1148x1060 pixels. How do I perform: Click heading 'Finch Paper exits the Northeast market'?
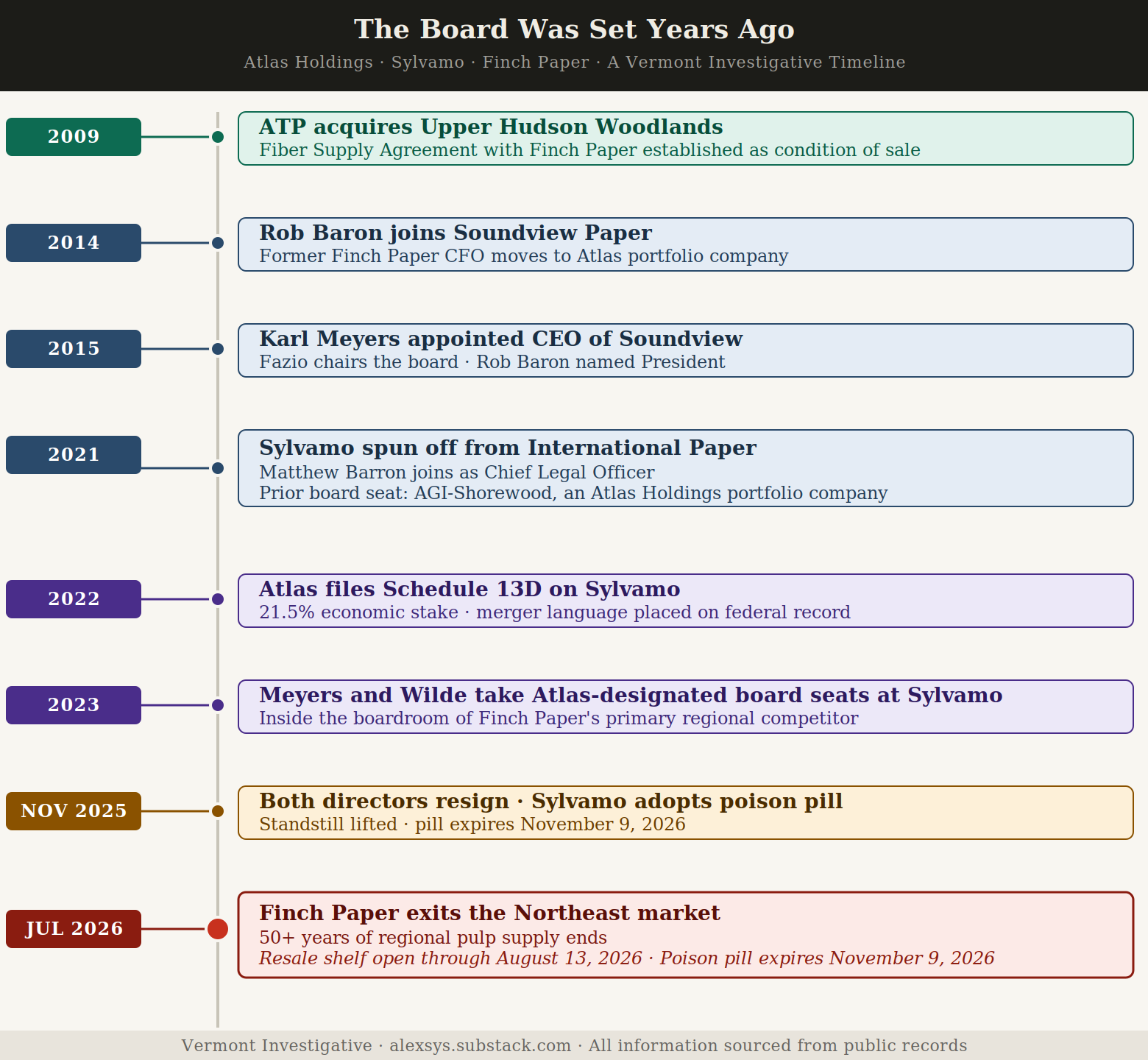pos(489,914)
